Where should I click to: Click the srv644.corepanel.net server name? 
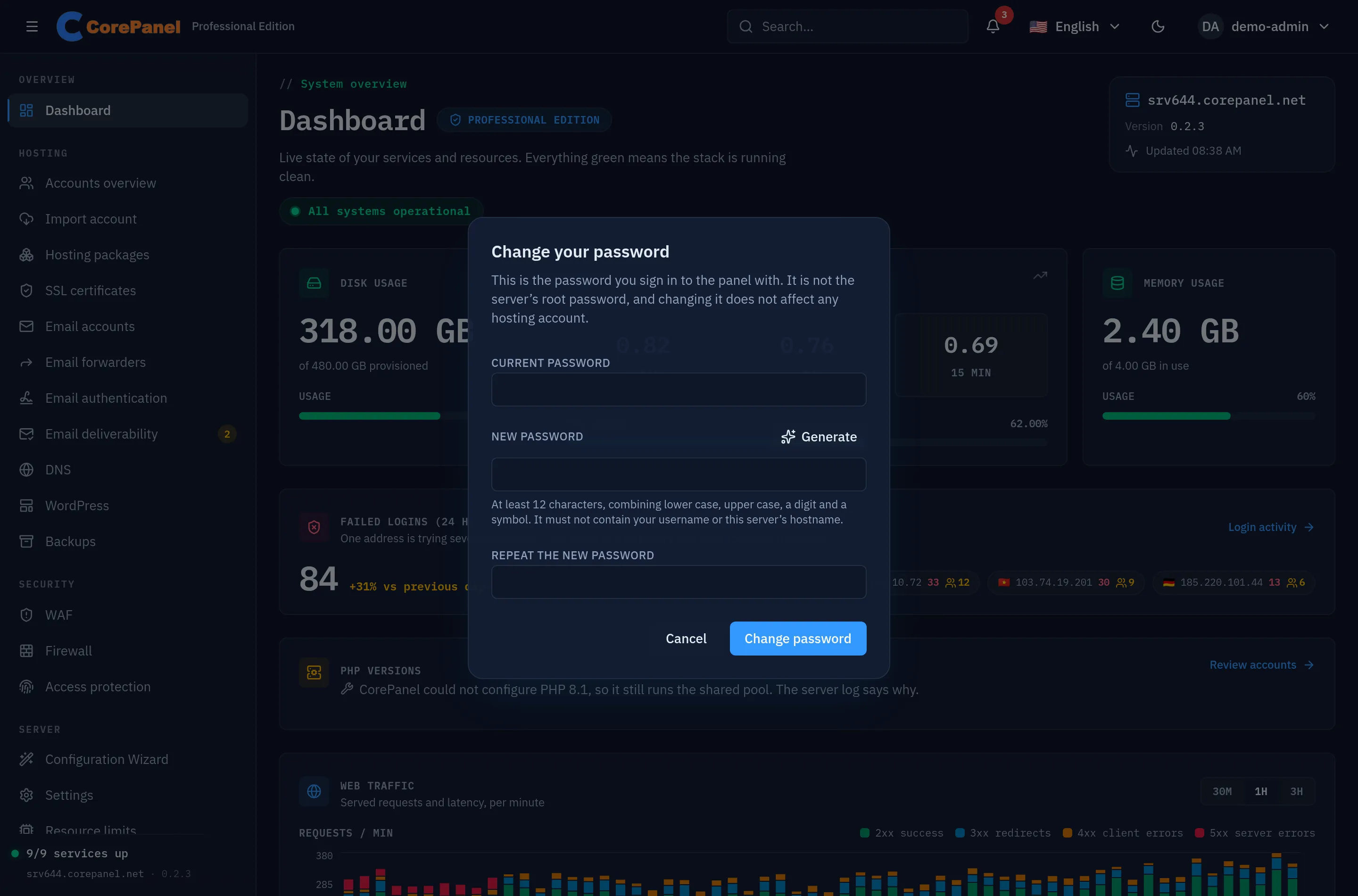[1226, 100]
